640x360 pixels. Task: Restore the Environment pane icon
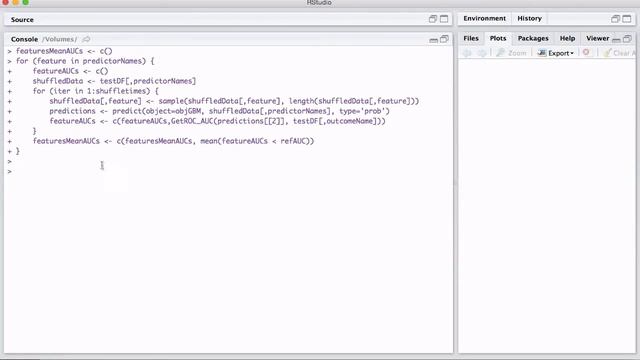615,19
